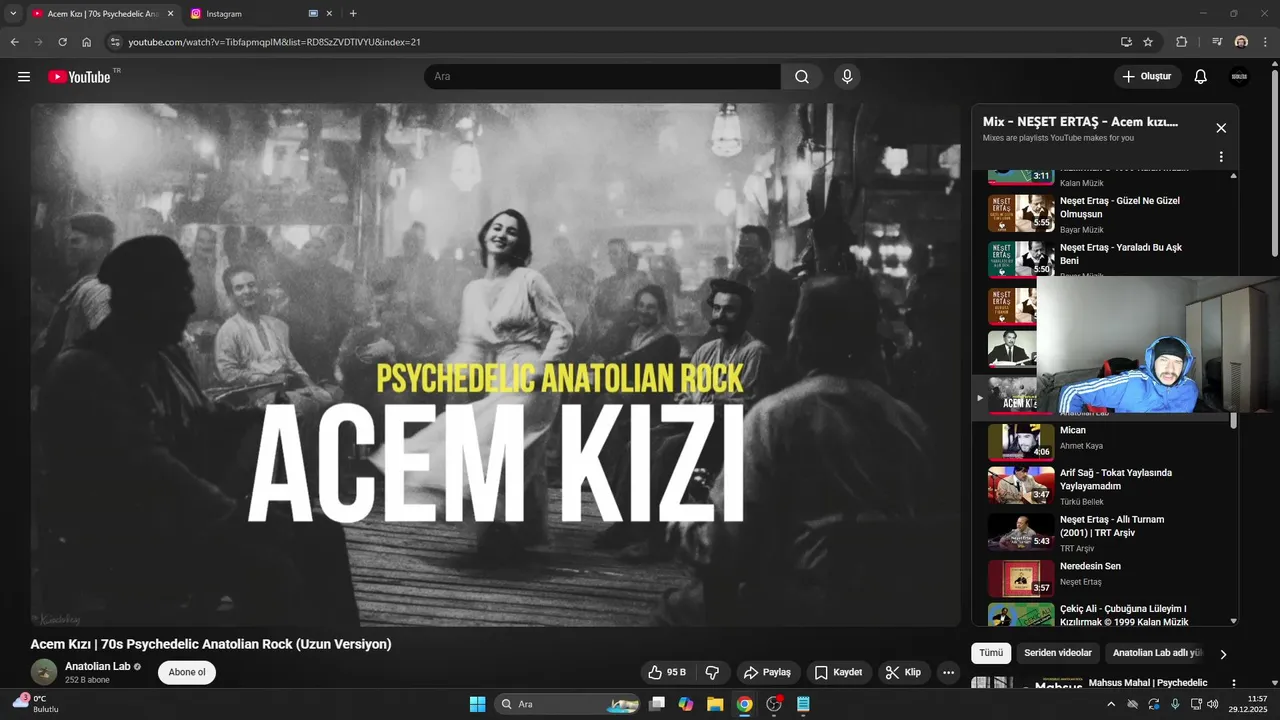Close the Mix playlist panel
The height and width of the screenshot is (720, 1280).
1221,128
